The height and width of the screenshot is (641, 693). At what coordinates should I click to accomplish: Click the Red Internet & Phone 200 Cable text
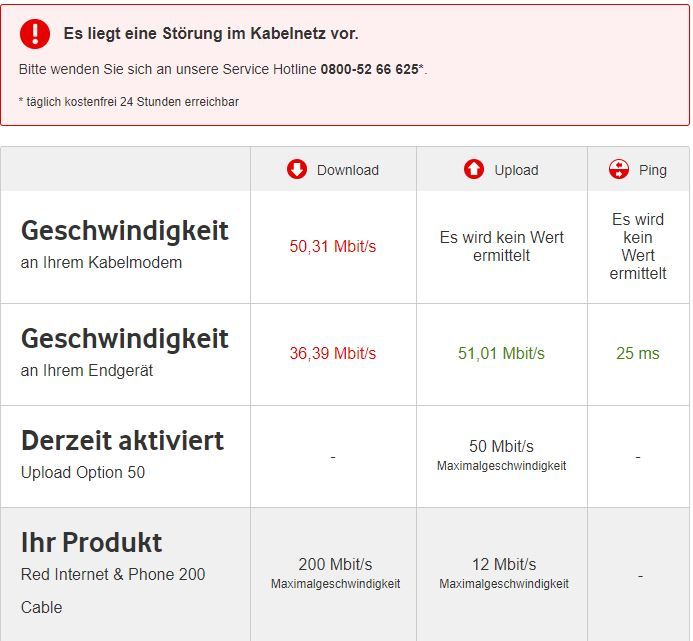(113, 574)
